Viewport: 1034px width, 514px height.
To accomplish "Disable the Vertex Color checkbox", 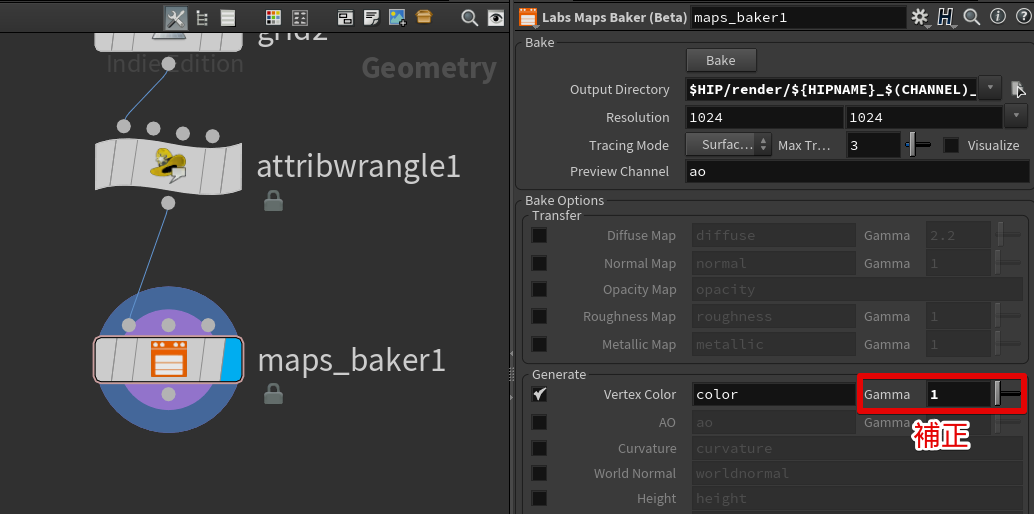I will click(539, 395).
